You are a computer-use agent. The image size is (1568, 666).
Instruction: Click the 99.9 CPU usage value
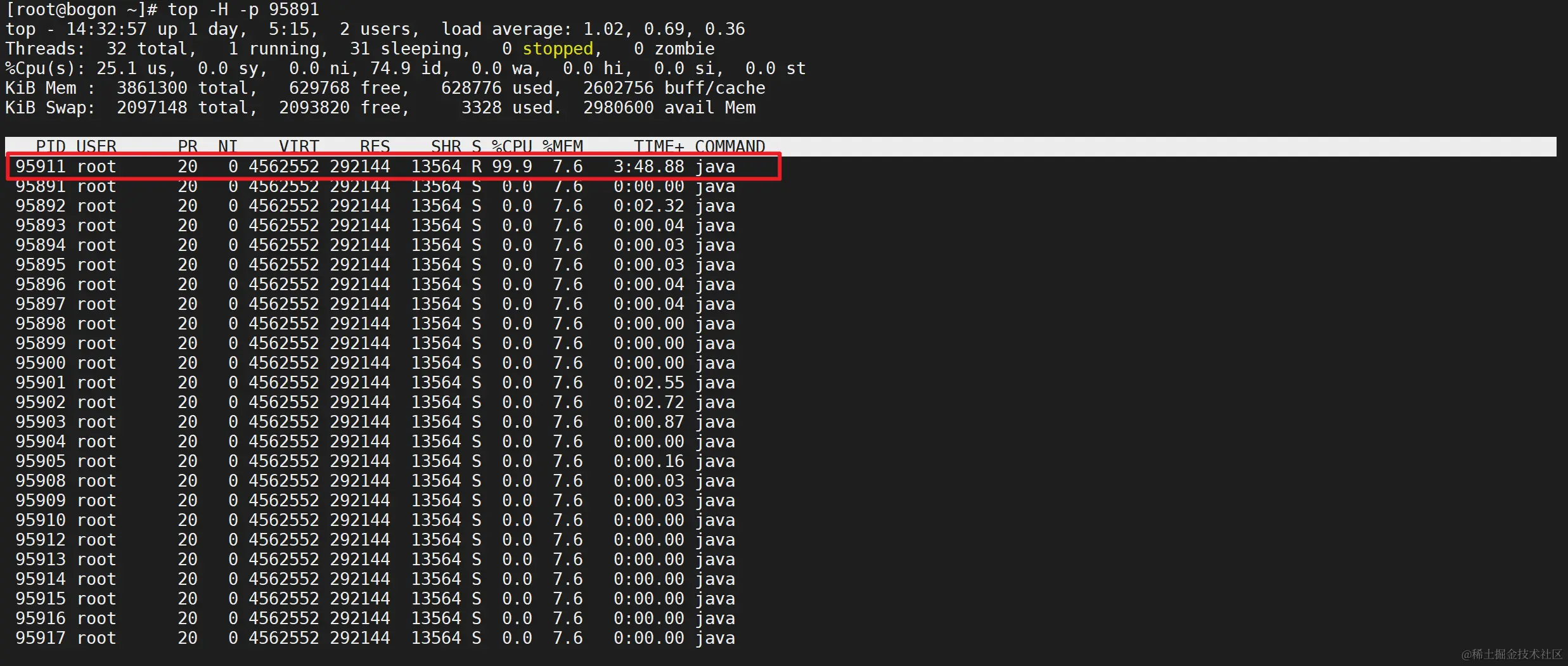point(512,167)
